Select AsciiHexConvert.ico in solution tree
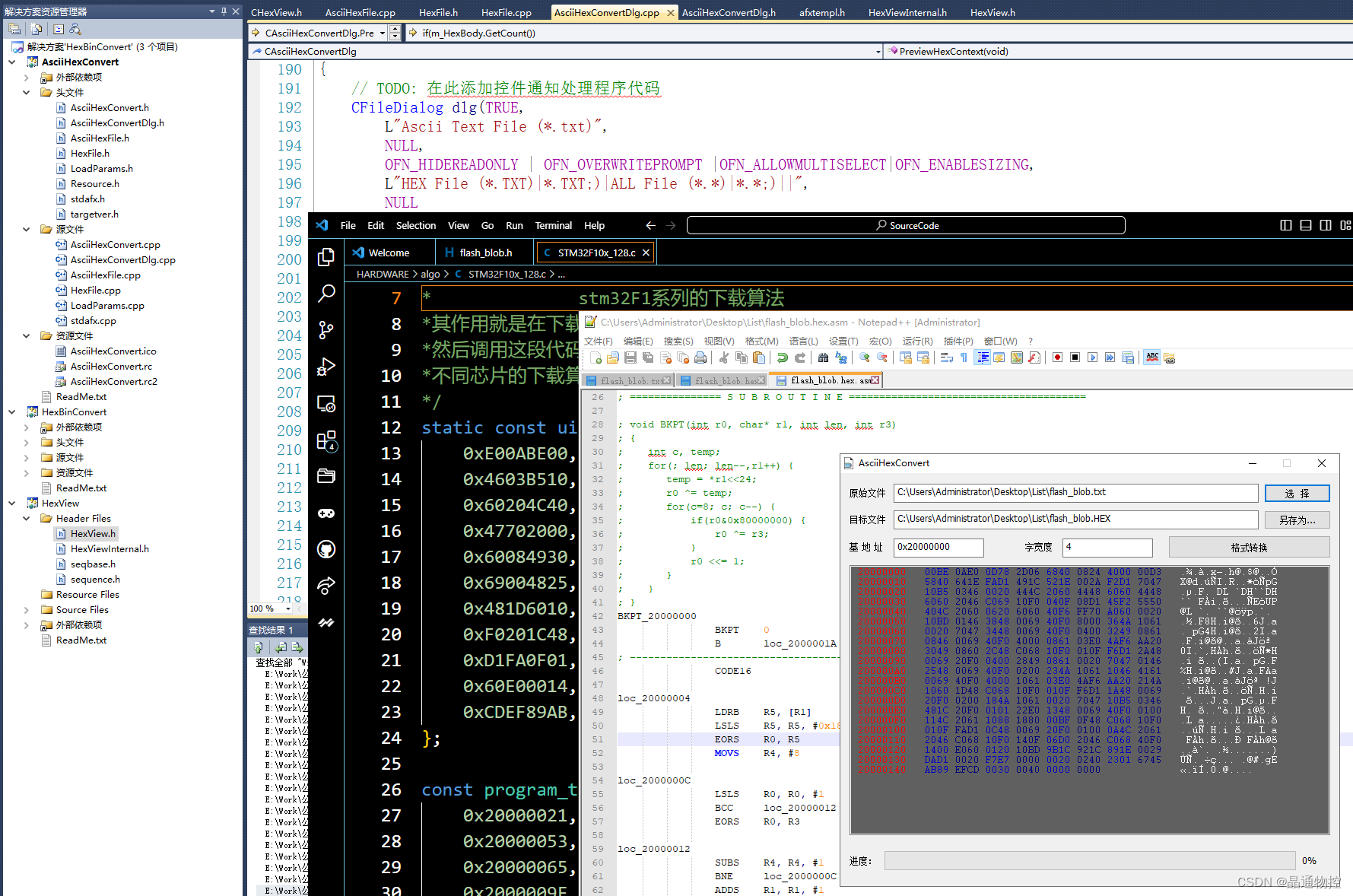This screenshot has height=896, width=1353. (113, 351)
